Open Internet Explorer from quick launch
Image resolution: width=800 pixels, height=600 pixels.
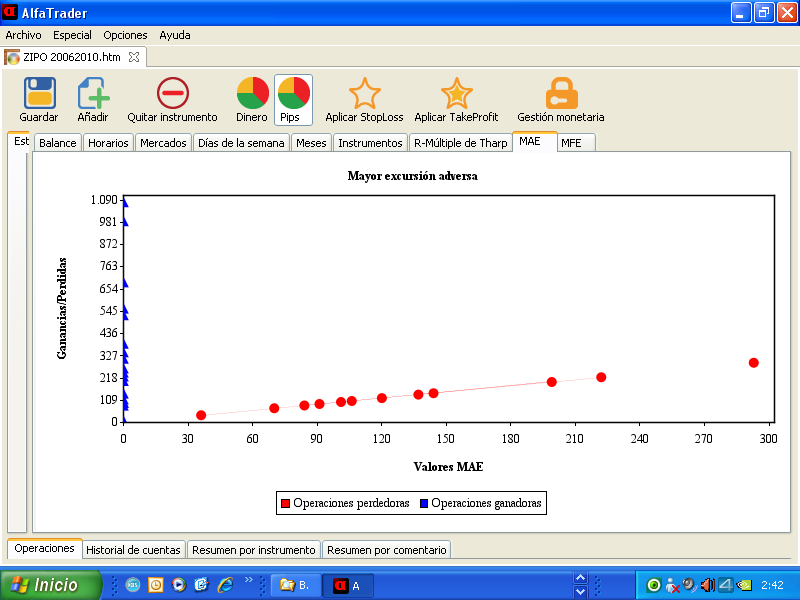click(x=224, y=585)
